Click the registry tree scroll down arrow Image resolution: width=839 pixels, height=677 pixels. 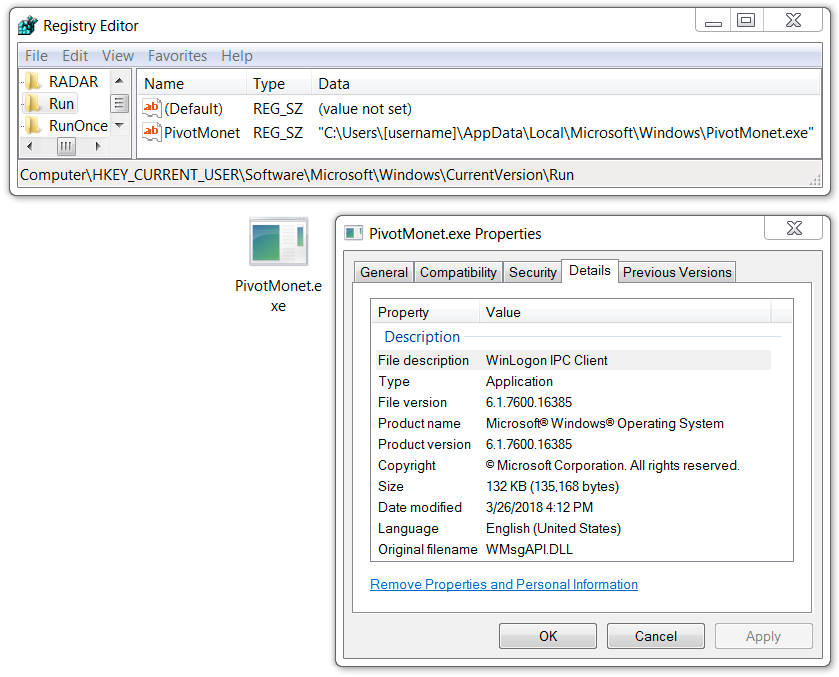pos(119,126)
